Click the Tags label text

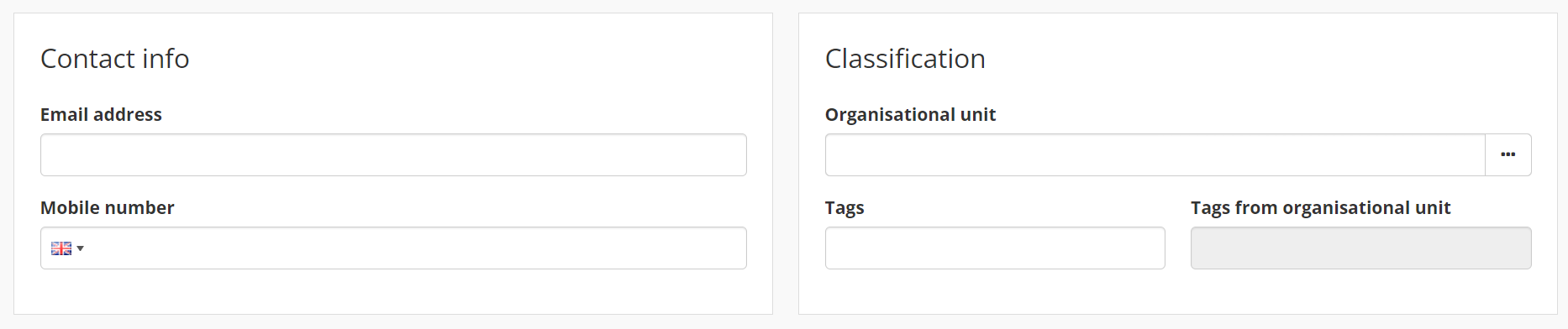point(845,208)
